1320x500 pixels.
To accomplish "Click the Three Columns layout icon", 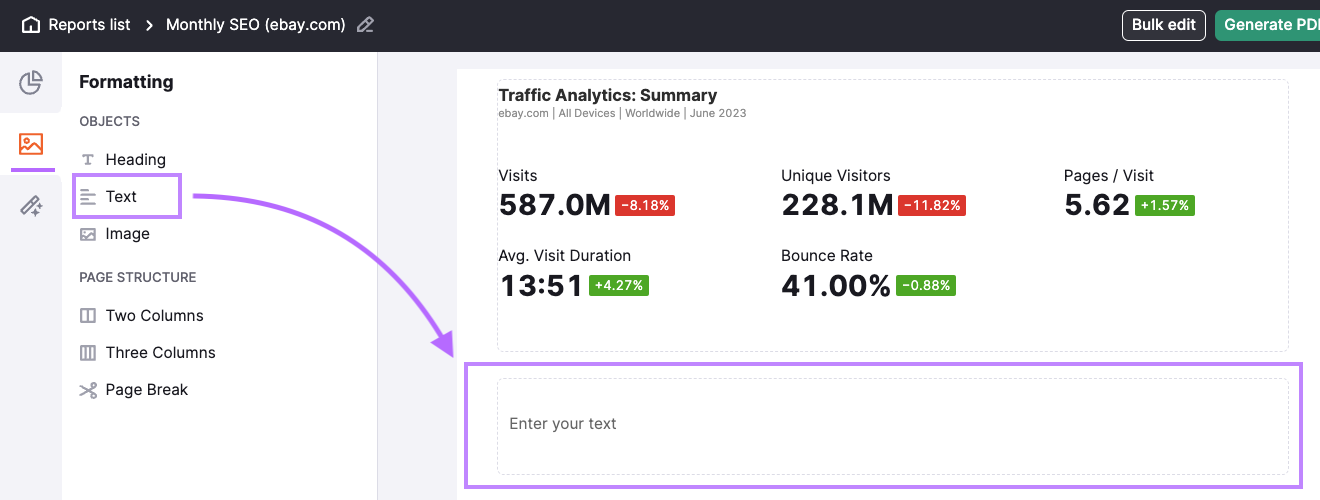I will [x=88, y=353].
